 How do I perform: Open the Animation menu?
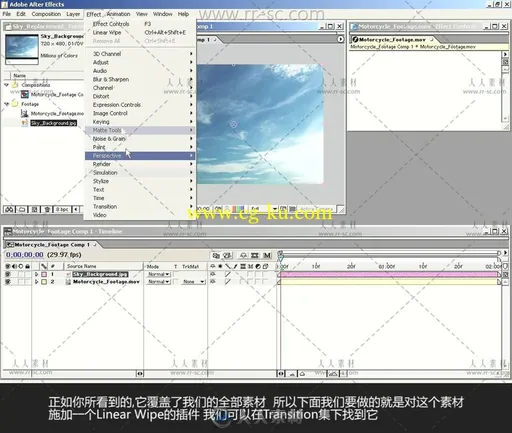click(x=119, y=14)
